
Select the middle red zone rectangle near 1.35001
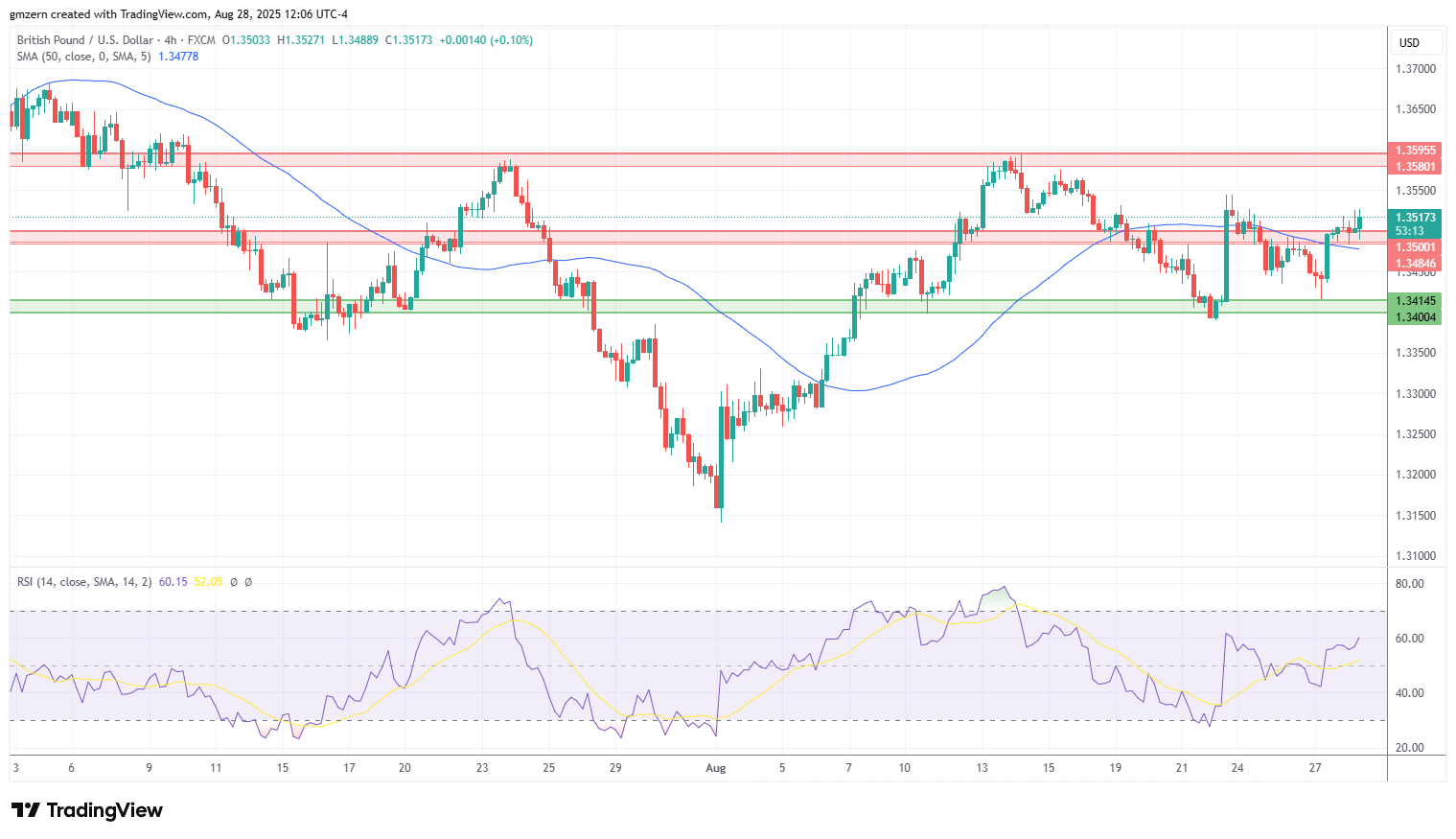[698, 237]
